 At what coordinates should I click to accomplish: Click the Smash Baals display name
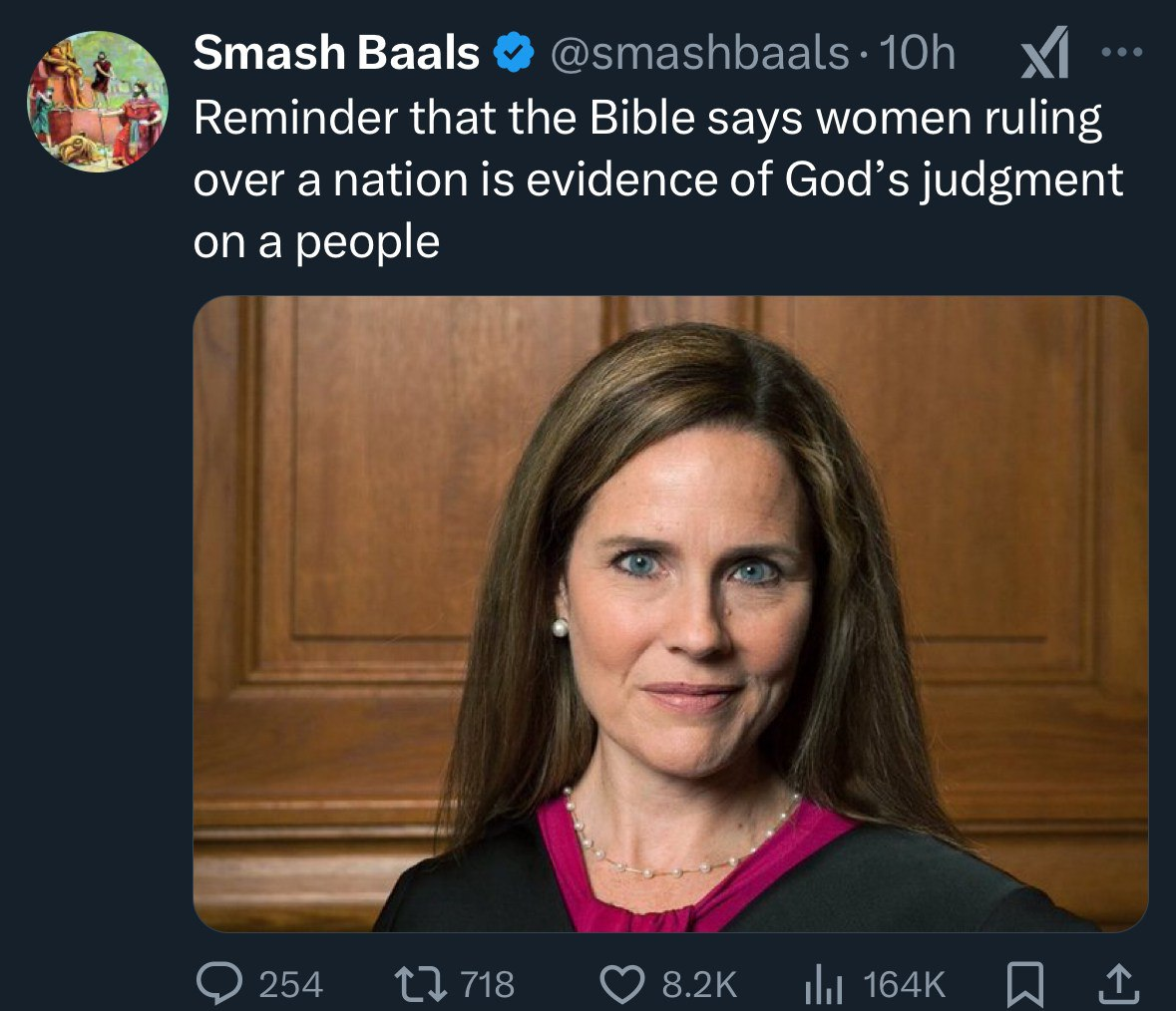[x=336, y=53]
